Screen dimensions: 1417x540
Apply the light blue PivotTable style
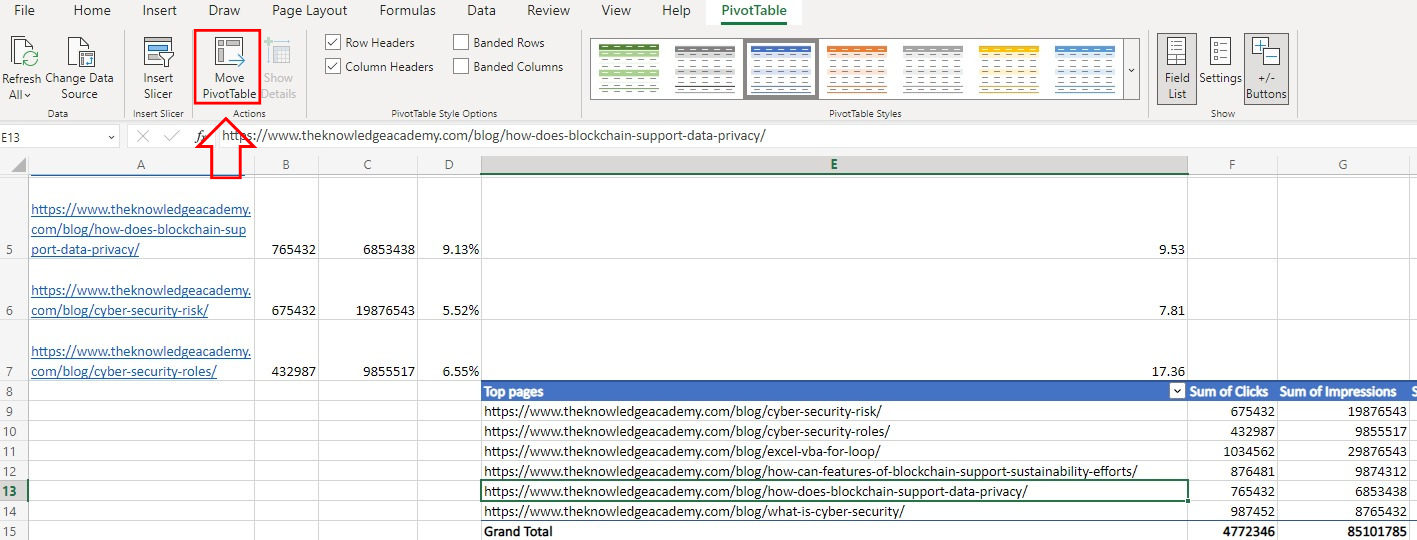[x=1085, y=70]
